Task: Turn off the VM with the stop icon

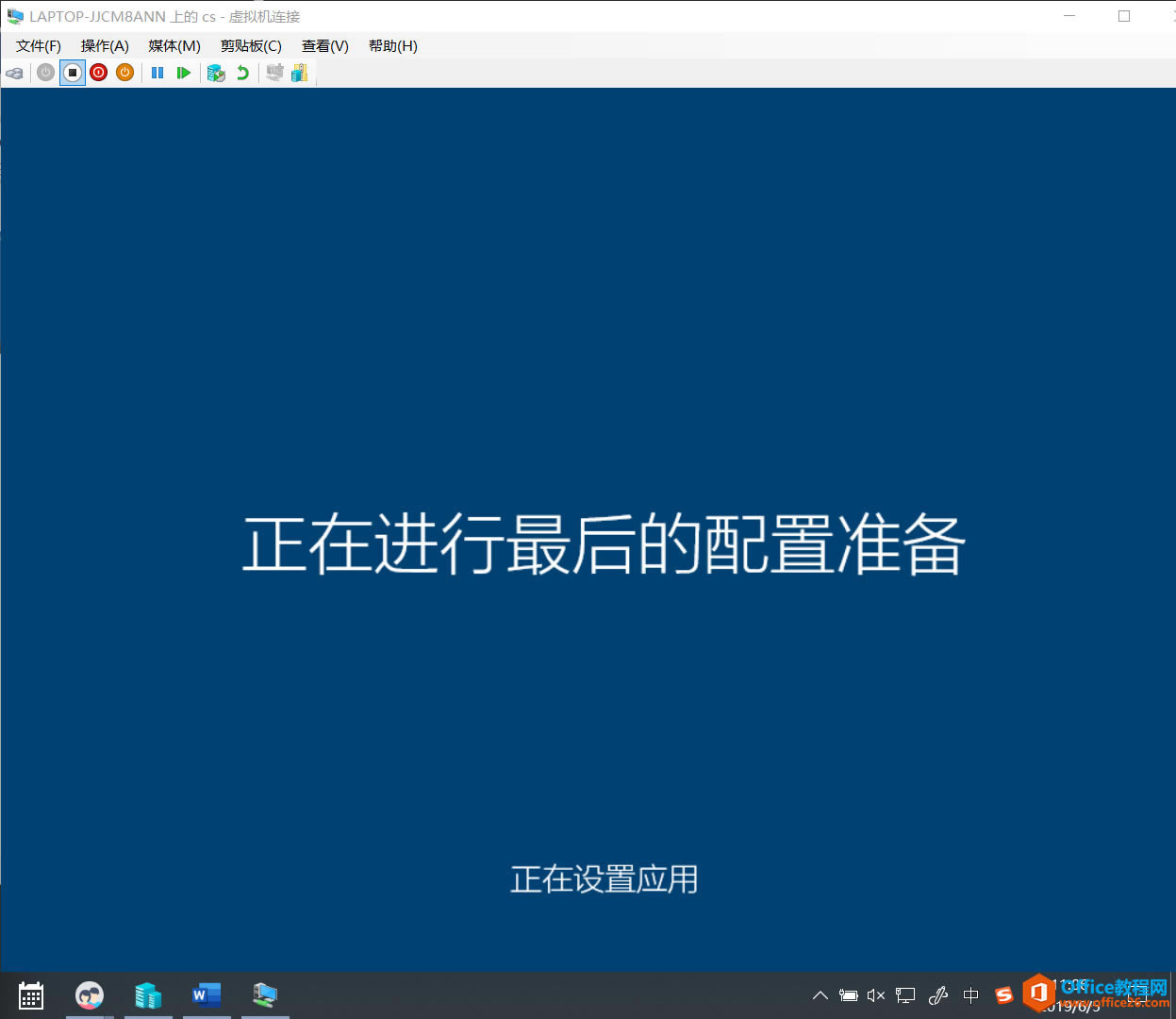Action: tap(73, 73)
